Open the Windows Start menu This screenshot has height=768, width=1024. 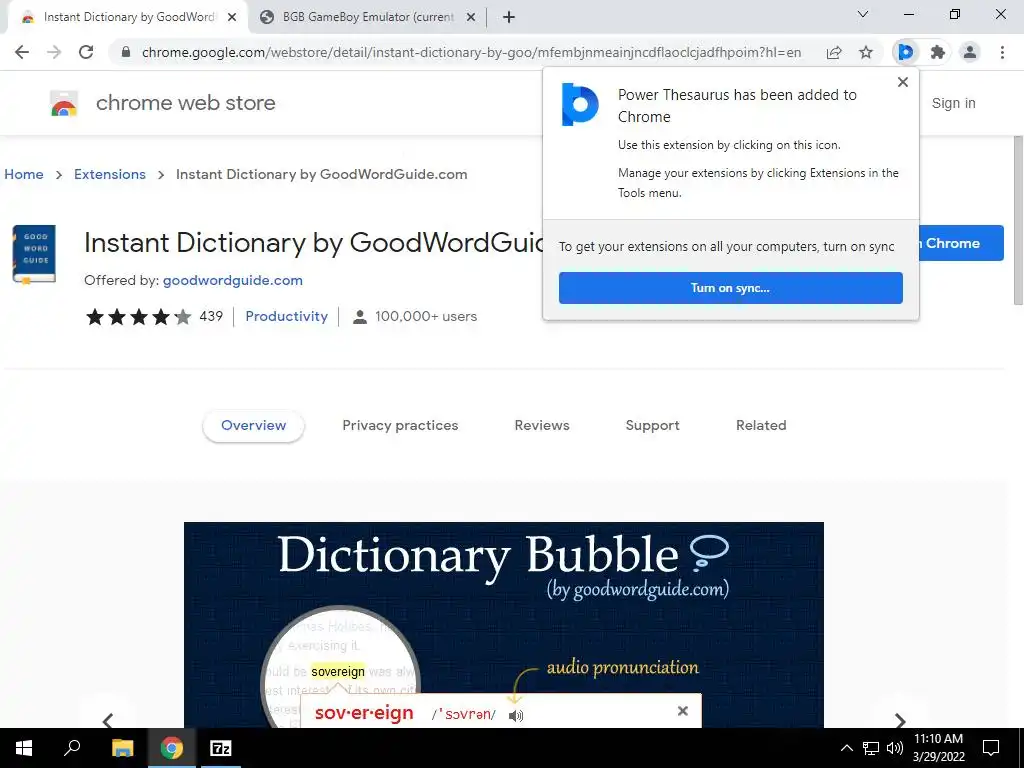click(24, 748)
